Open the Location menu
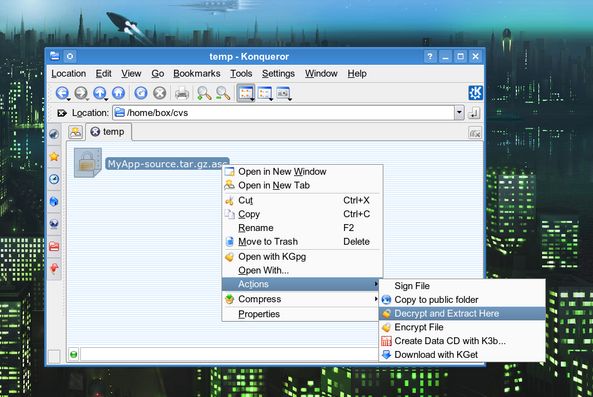This screenshot has height=397, width=593. point(68,73)
